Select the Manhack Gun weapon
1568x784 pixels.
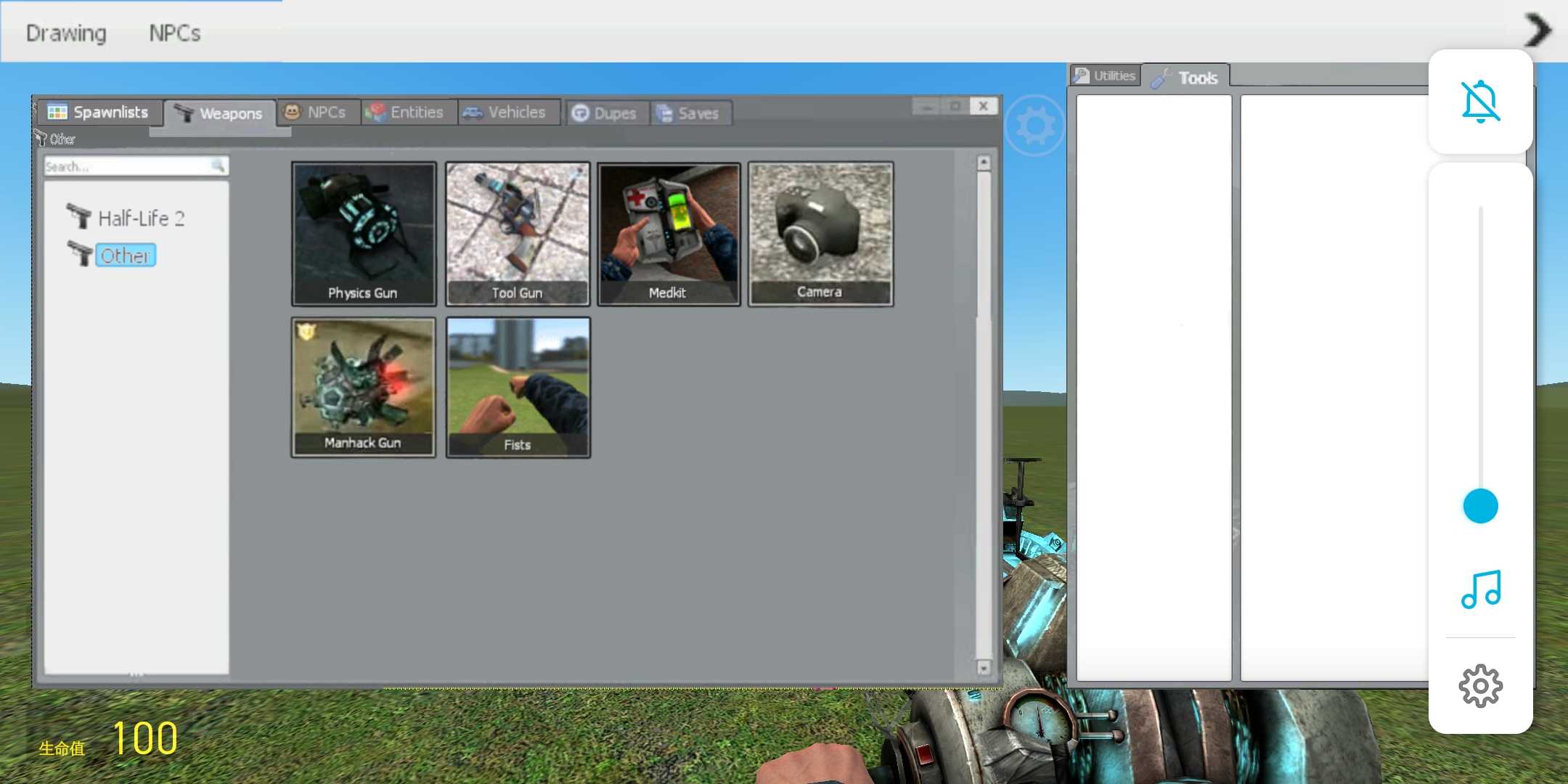[x=364, y=388]
